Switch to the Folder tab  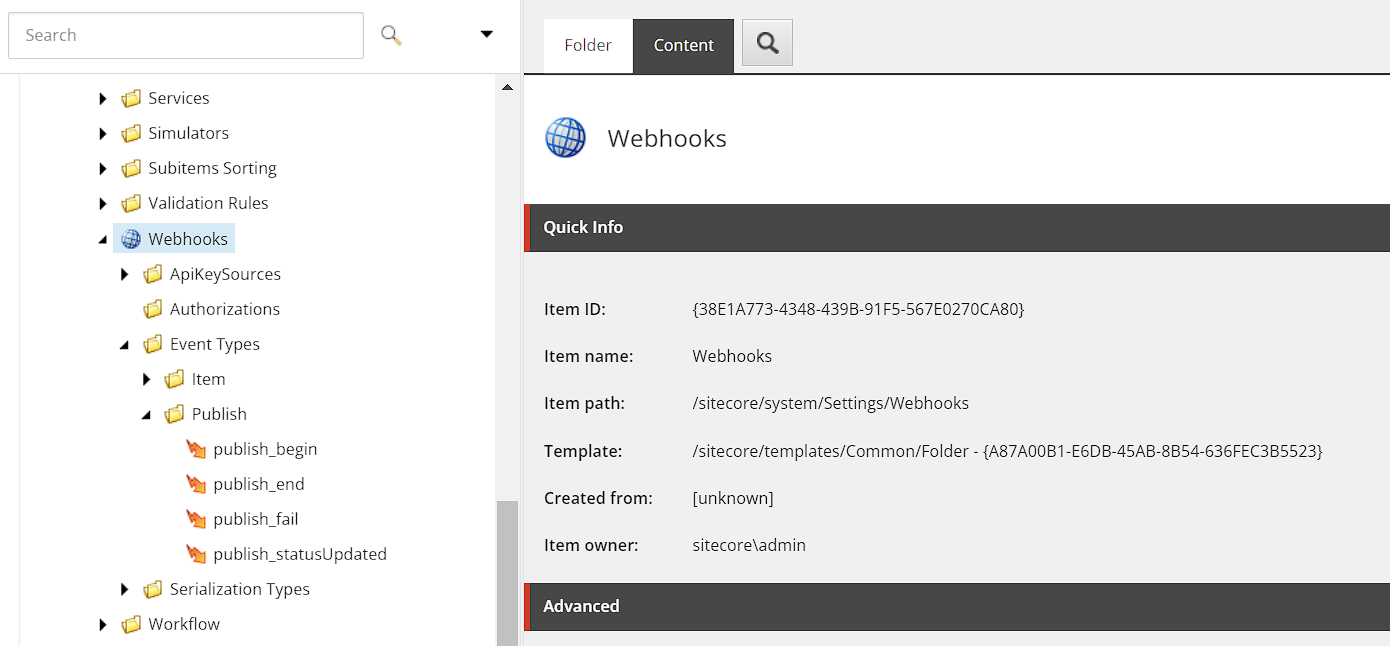pos(587,44)
